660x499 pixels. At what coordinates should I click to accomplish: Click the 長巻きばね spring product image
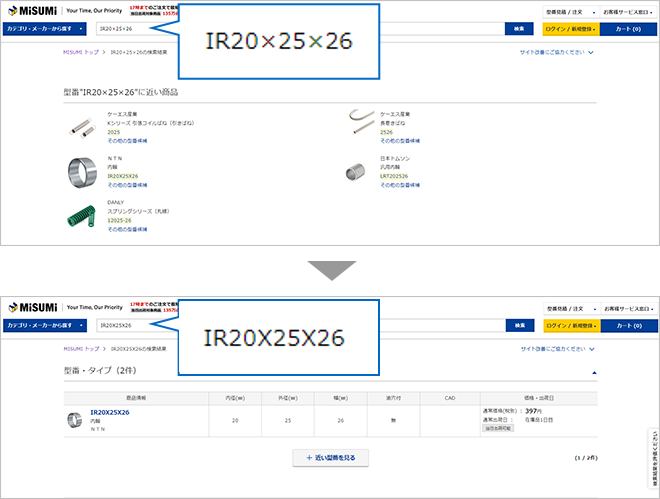point(358,124)
